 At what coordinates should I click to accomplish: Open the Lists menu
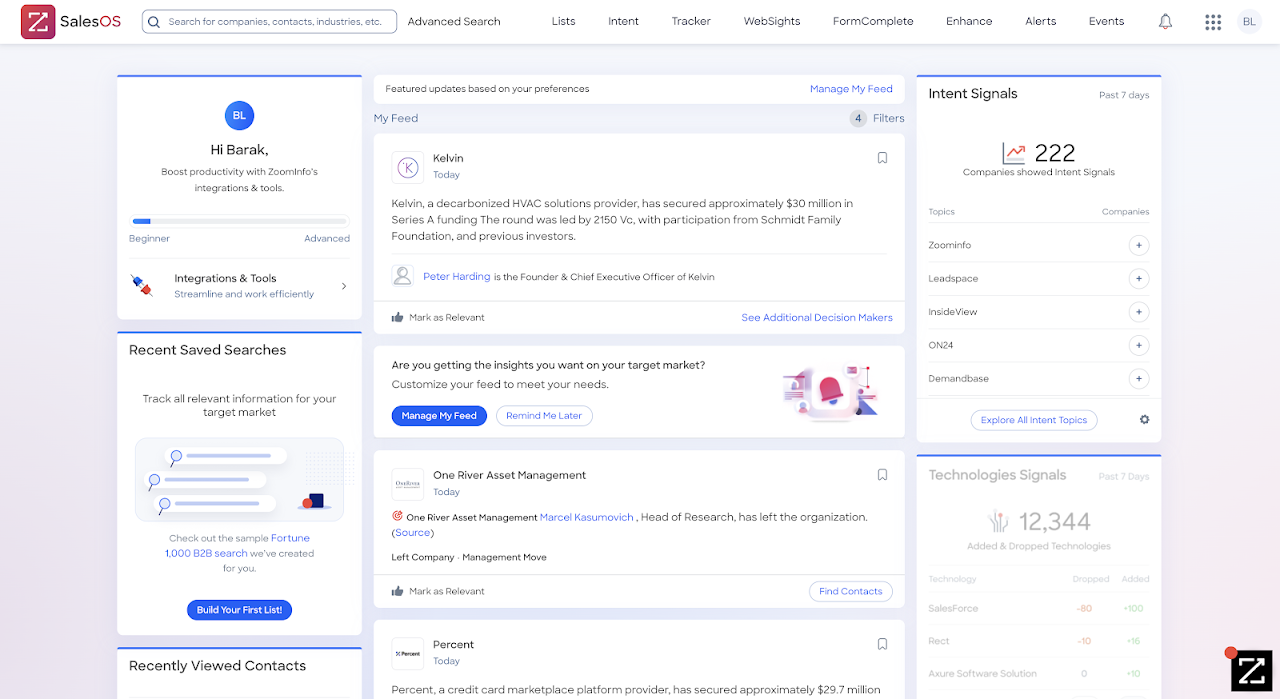coord(563,21)
